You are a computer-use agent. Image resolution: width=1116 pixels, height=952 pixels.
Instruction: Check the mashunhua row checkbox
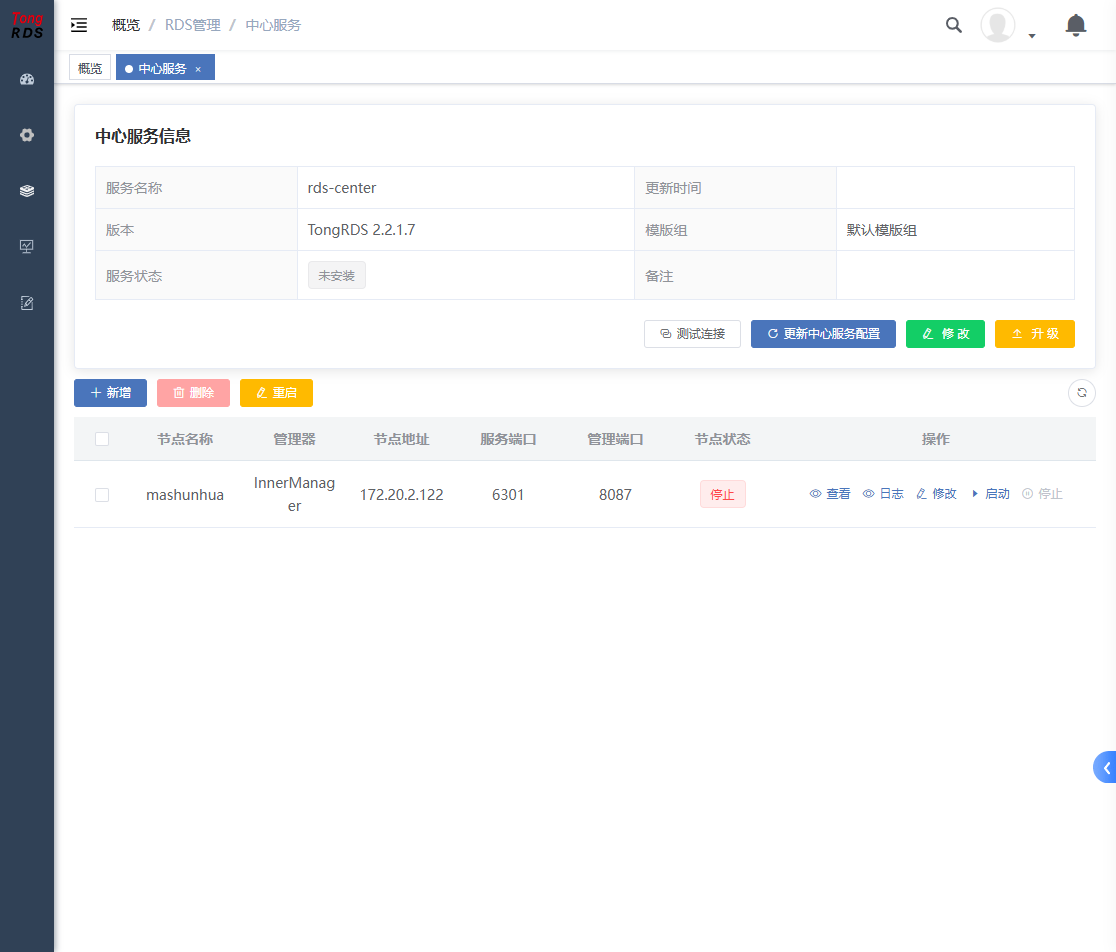click(x=102, y=494)
